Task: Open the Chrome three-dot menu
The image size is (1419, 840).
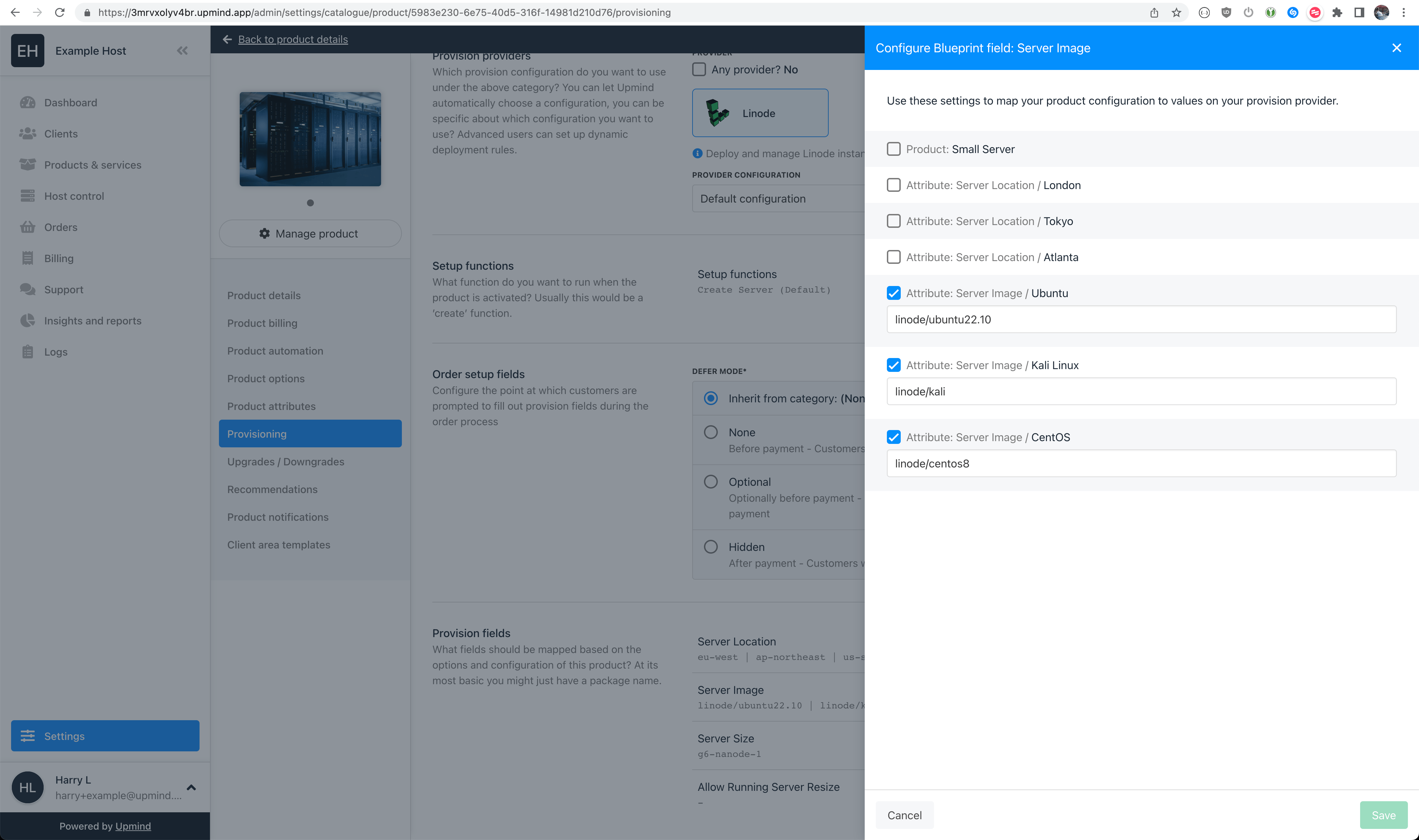Action: [x=1404, y=12]
